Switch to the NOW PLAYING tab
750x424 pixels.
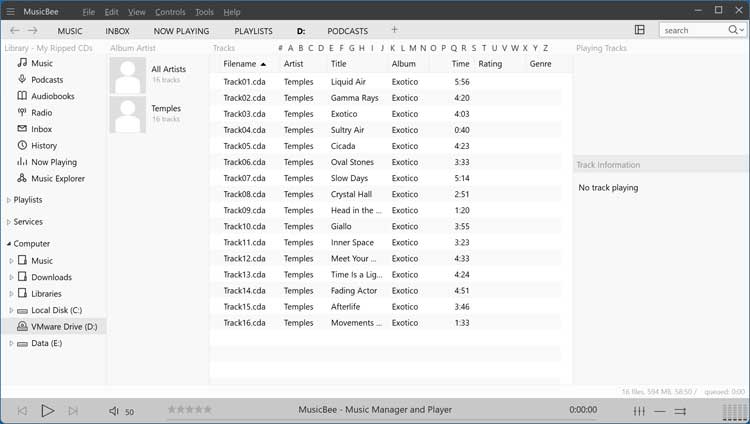tap(181, 31)
